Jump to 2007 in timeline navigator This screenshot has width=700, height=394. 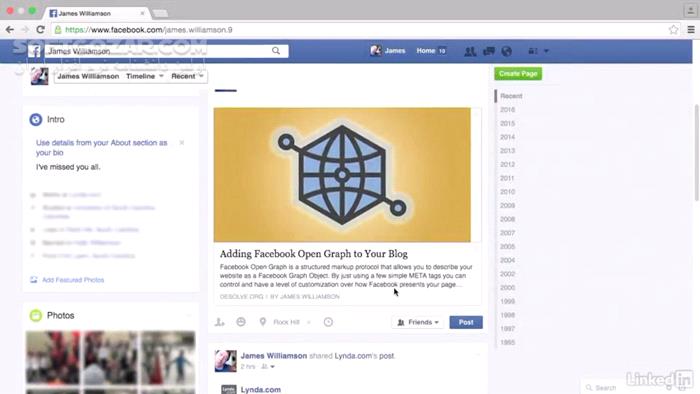508,233
